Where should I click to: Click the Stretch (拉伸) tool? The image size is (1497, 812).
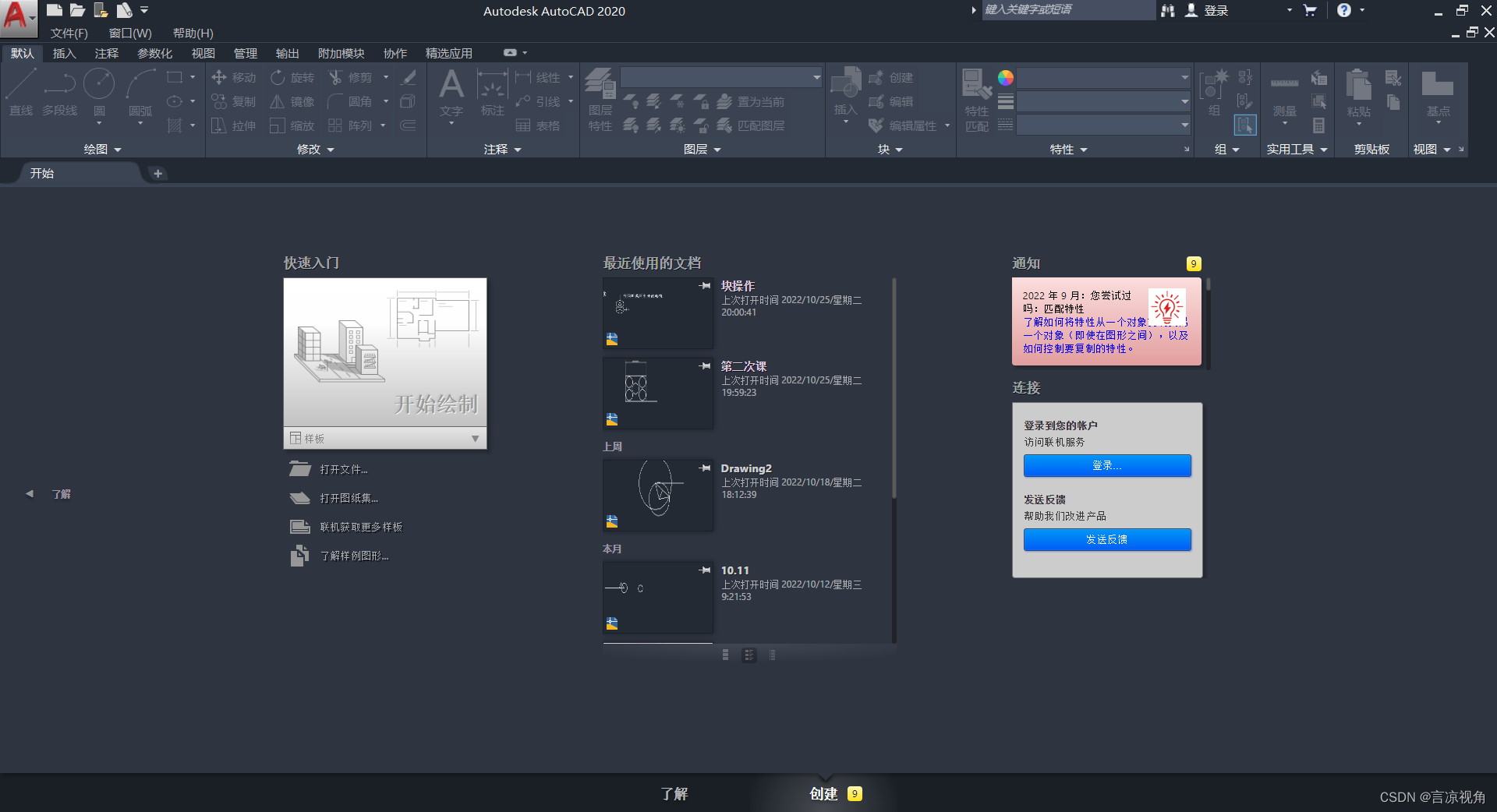pos(233,125)
